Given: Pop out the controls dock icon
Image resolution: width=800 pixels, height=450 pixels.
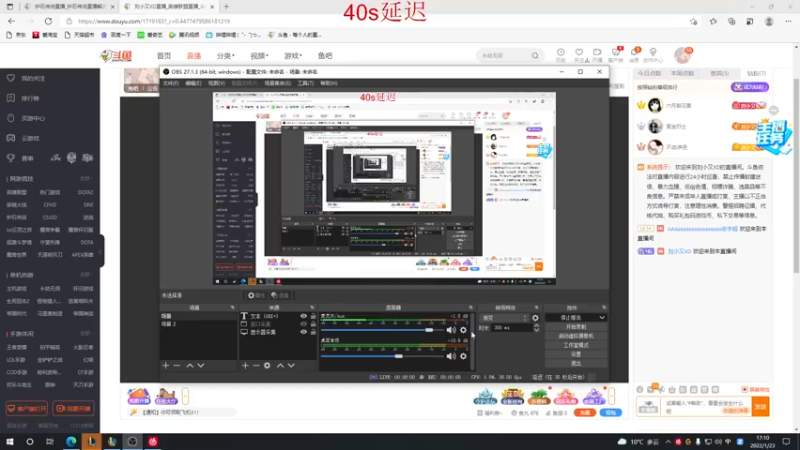Looking at the screenshot, I should pos(604,308).
